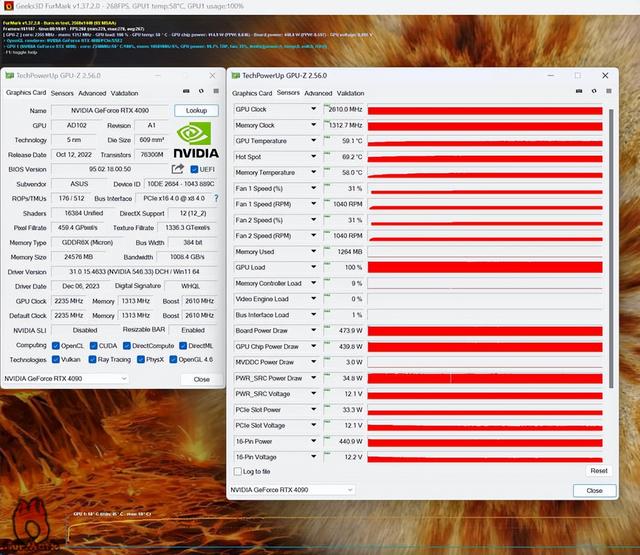Image resolution: width=640 pixels, height=555 pixels.
Task: Open Memory Used sensor dropdown arrow
Action: pos(313,251)
